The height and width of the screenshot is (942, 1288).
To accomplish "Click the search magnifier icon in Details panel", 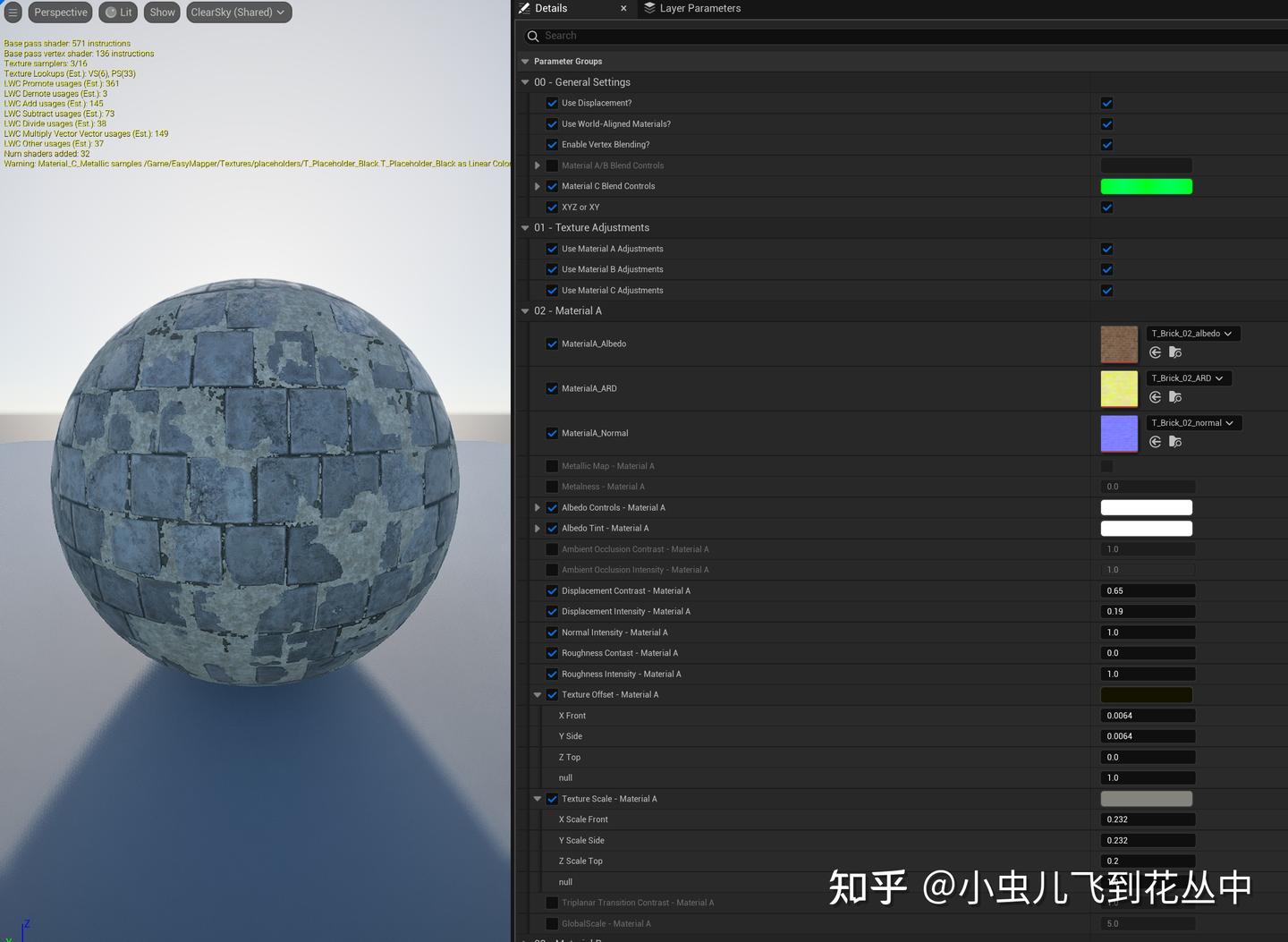I will pyautogui.click(x=532, y=36).
